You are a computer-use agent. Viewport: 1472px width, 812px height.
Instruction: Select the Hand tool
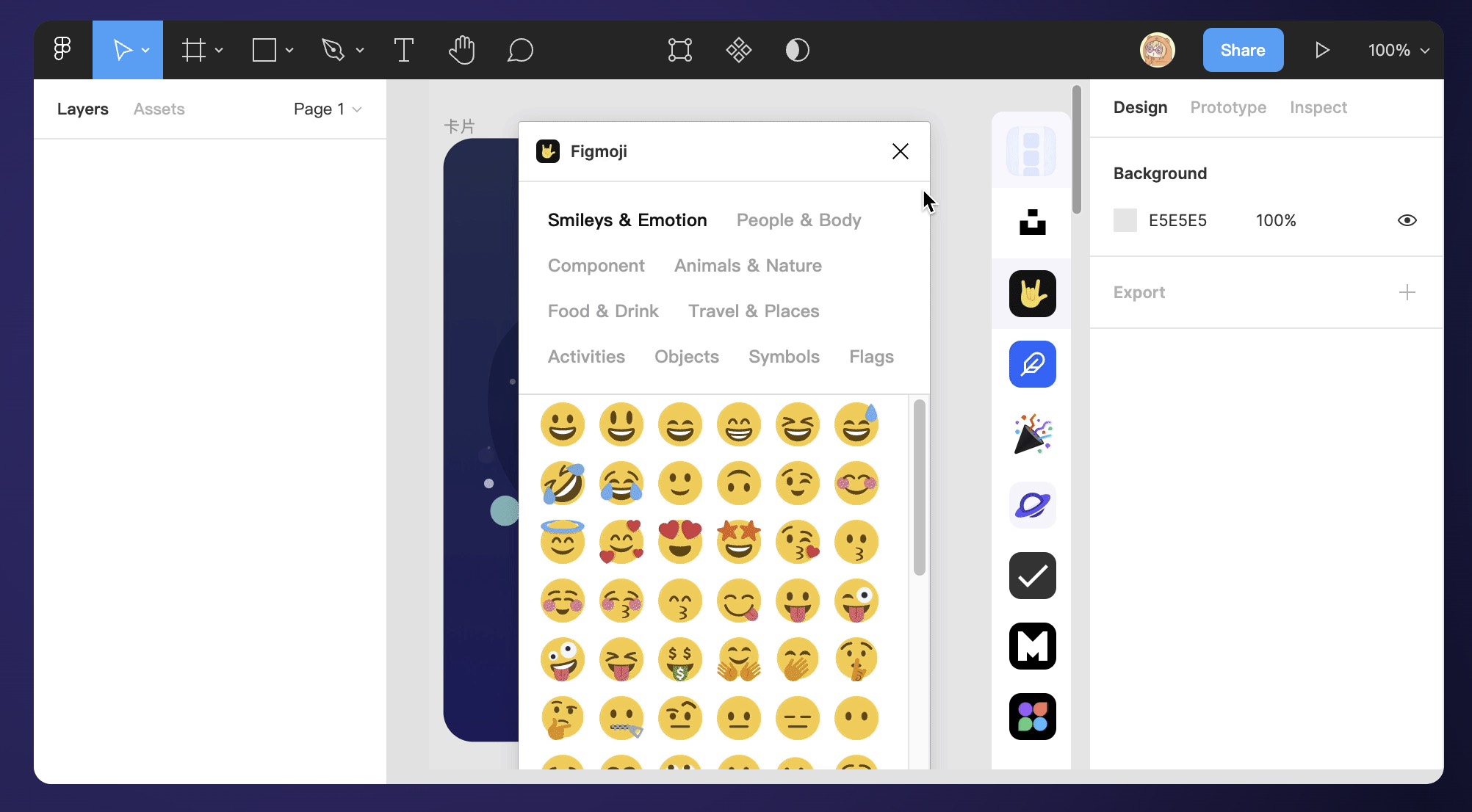(462, 50)
